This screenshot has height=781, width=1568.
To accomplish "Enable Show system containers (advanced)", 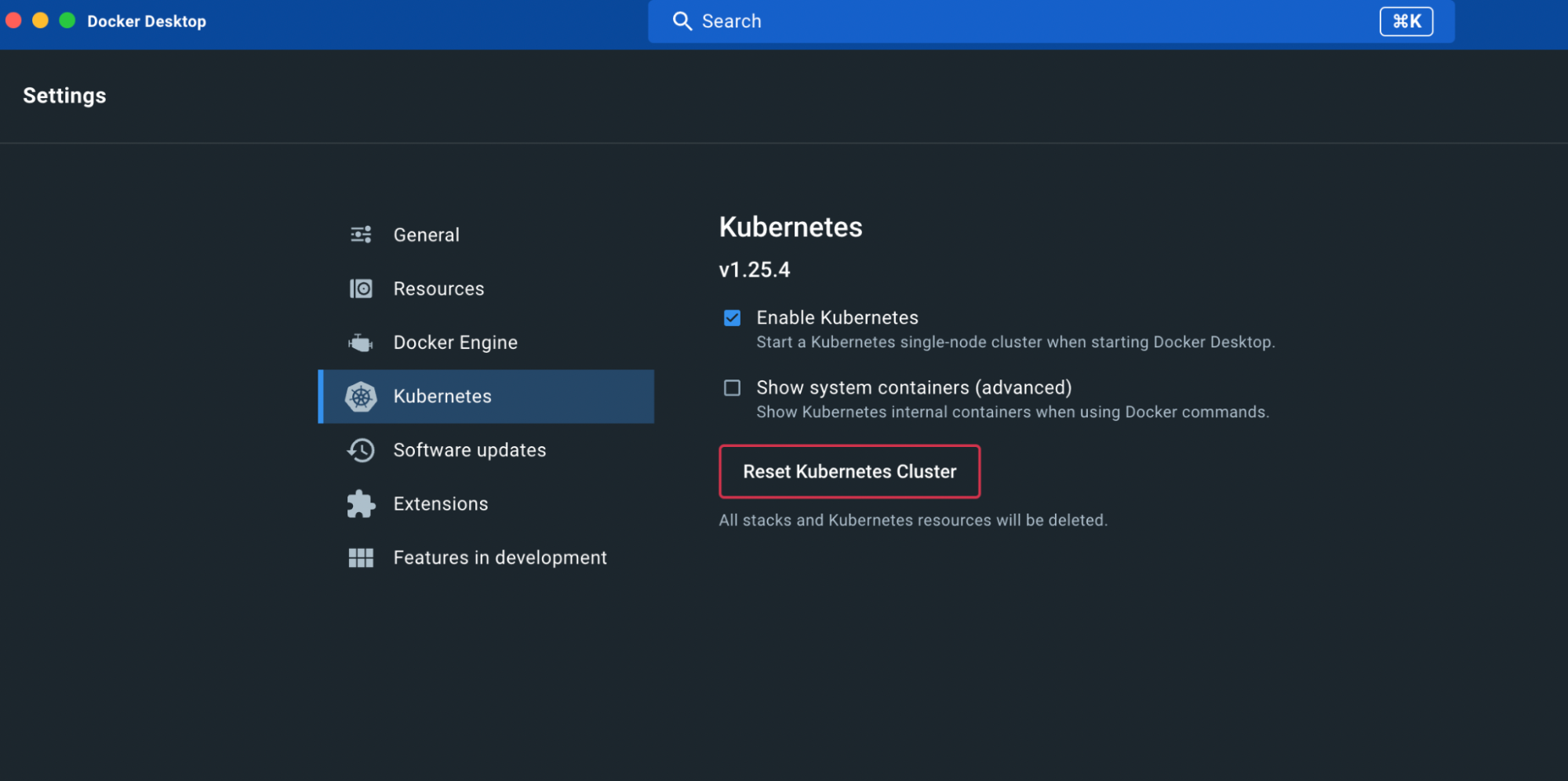I will (x=731, y=387).
